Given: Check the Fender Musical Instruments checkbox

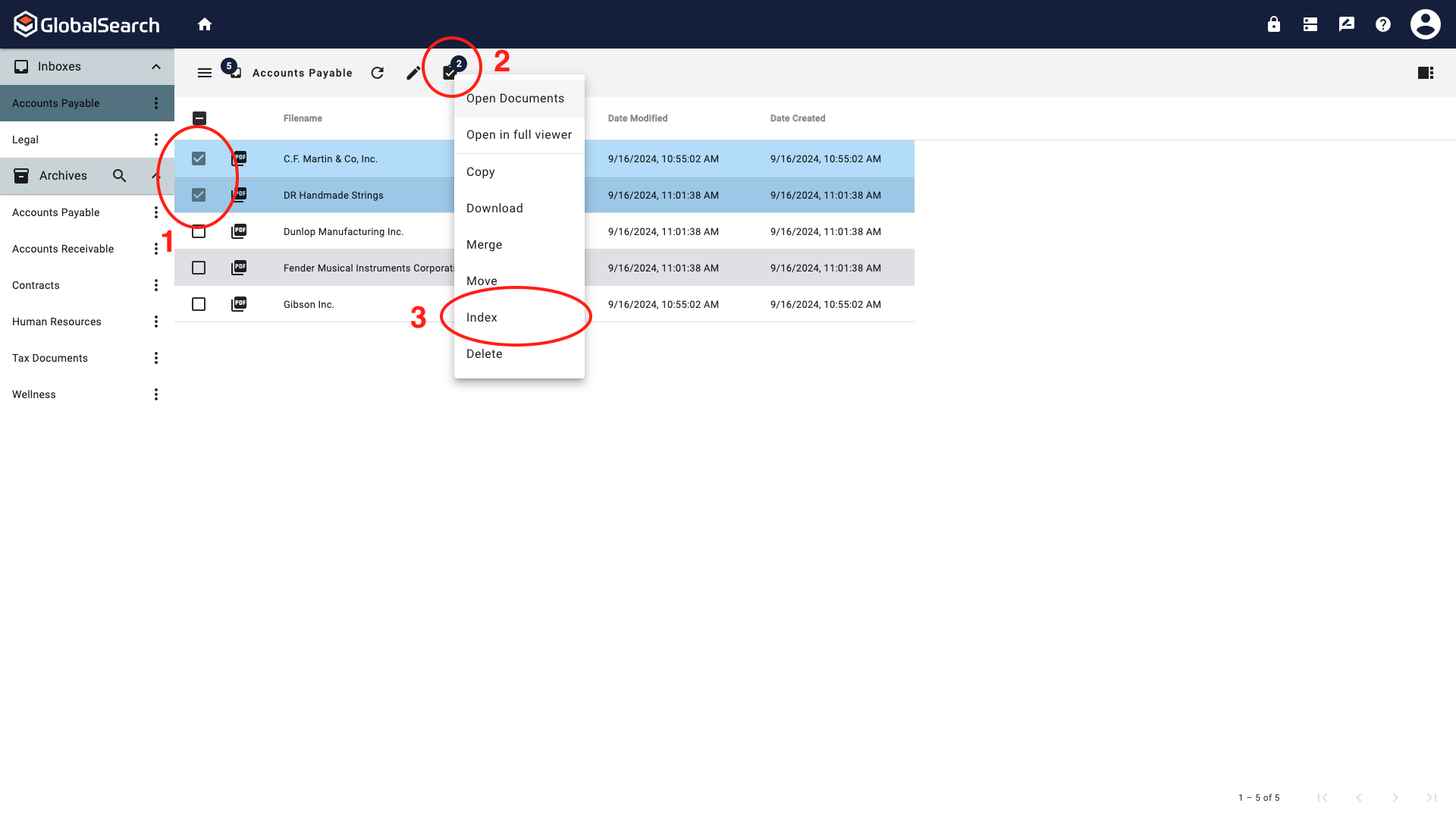Looking at the screenshot, I should tap(199, 268).
